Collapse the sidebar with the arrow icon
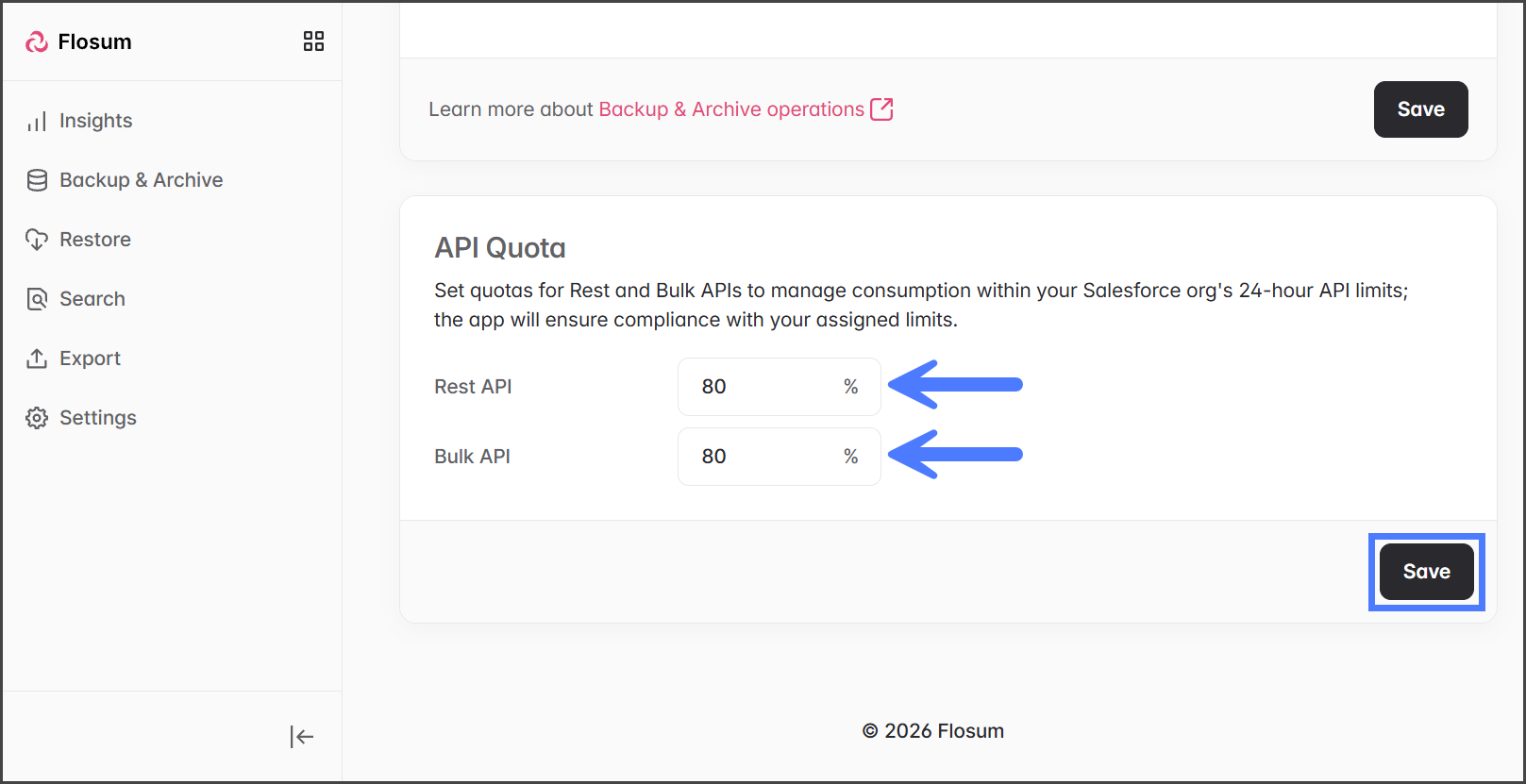This screenshot has width=1526, height=784. pyautogui.click(x=302, y=737)
